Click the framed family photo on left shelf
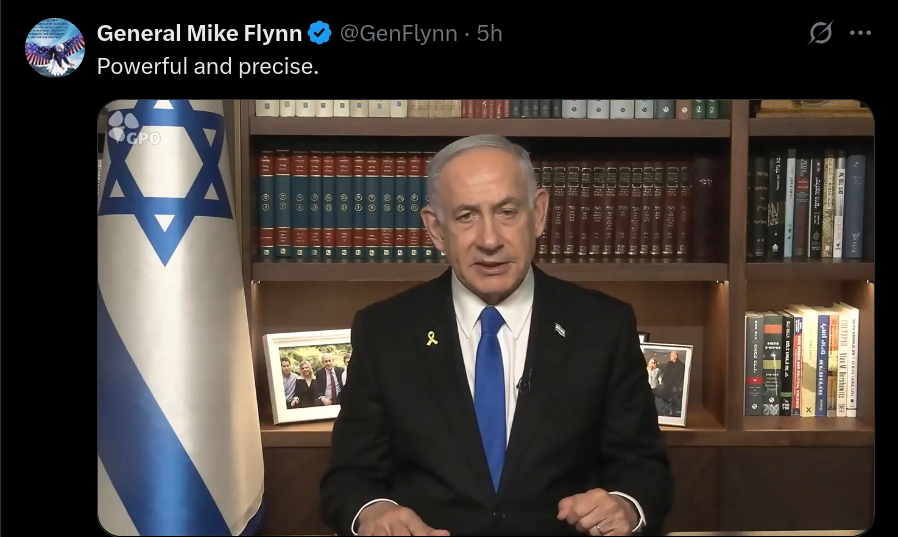898x537 pixels. coord(306,376)
